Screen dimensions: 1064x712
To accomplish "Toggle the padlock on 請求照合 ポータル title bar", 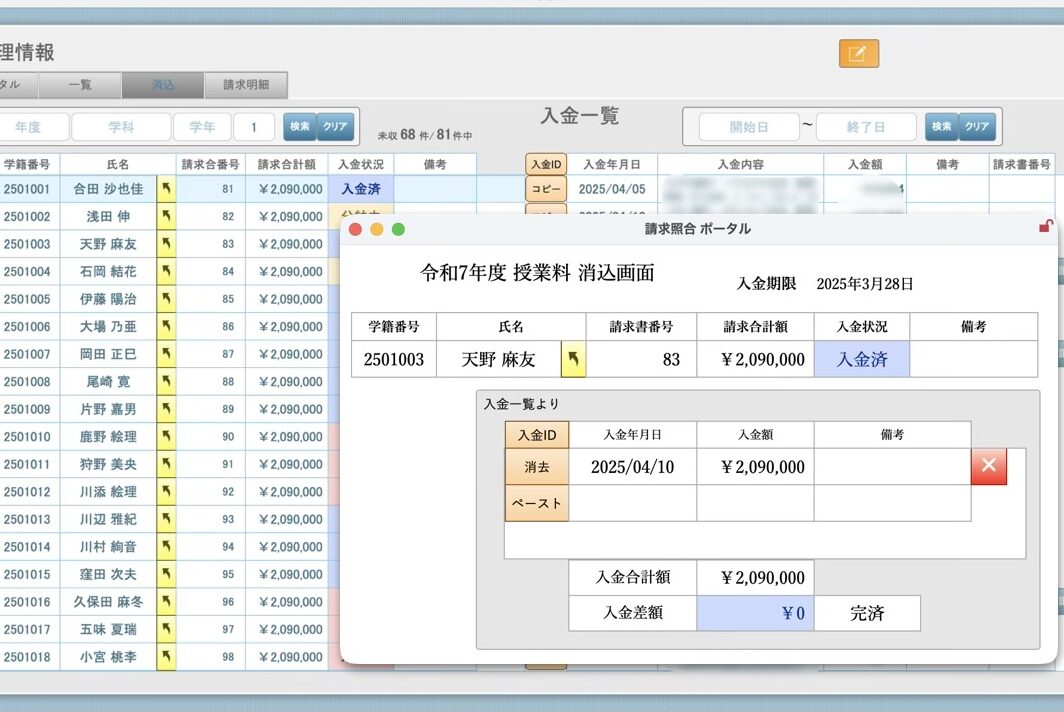I will (1047, 228).
